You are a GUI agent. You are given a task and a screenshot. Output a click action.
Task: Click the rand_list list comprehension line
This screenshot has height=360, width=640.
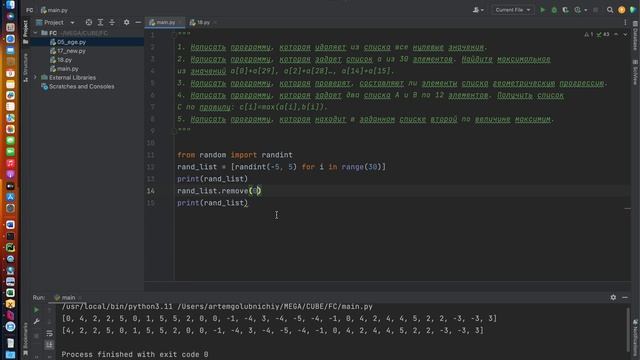tap(281, 167)
